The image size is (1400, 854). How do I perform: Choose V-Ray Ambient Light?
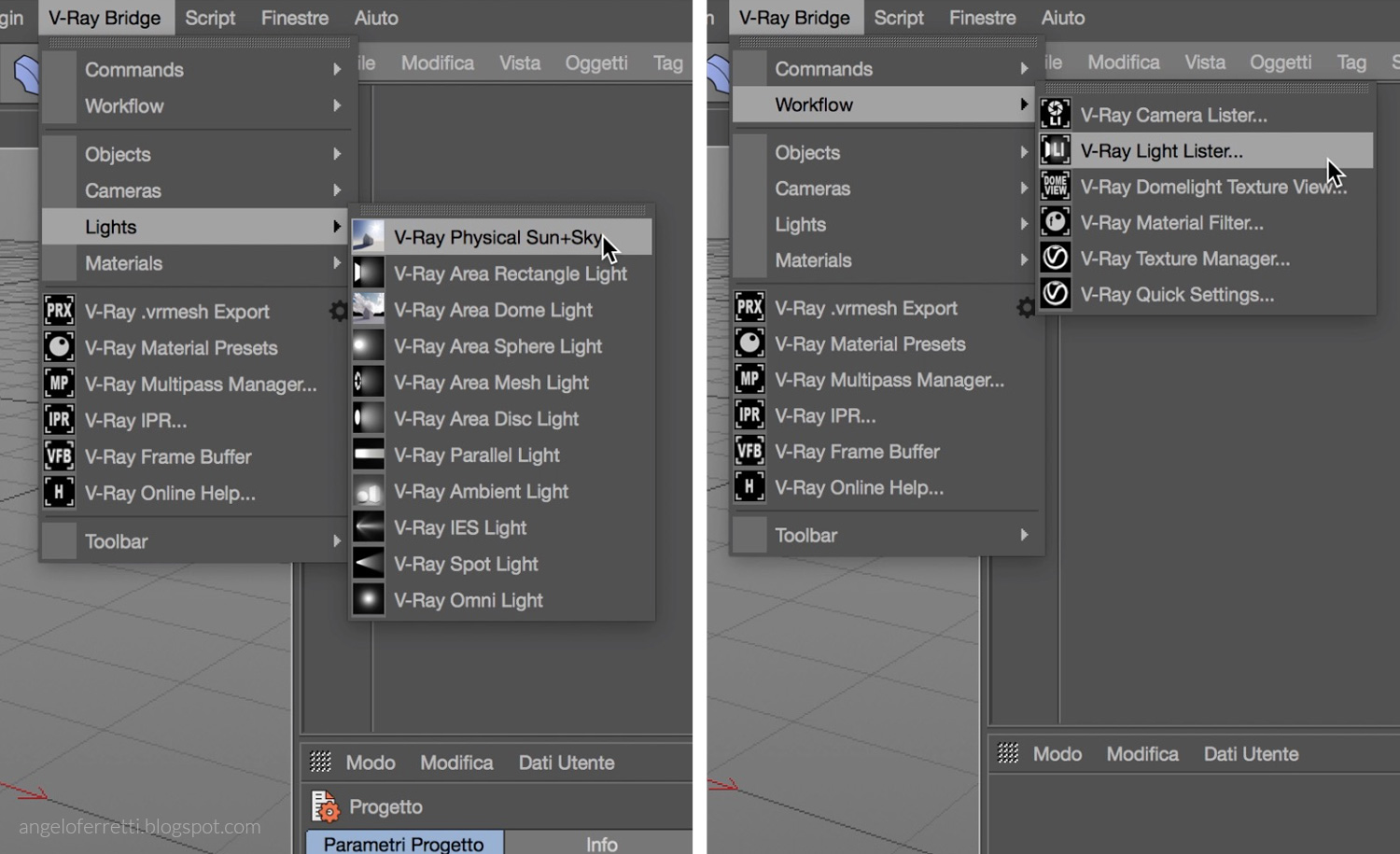(x=501, y=492)
